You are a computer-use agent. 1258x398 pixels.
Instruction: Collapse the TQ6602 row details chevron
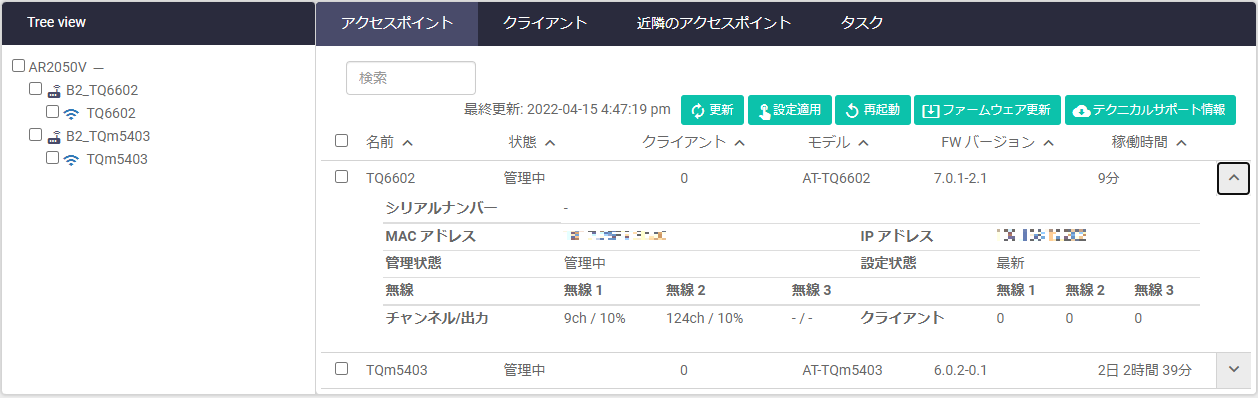1234,178
